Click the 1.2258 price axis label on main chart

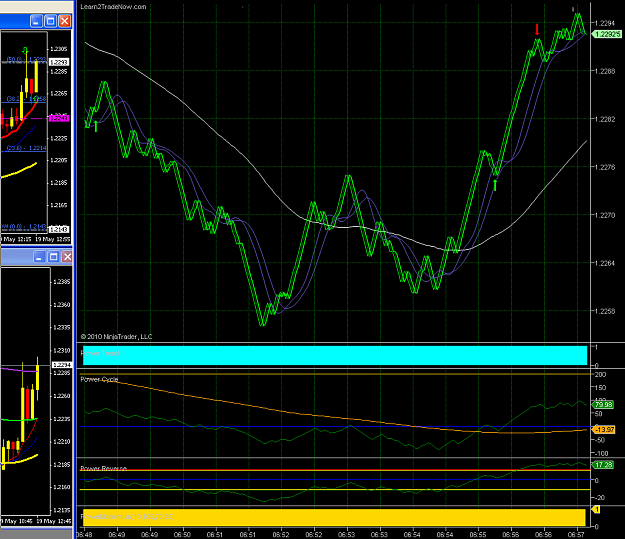(605, 311)
